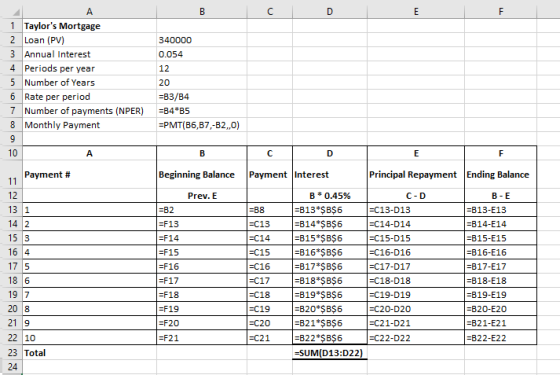The width and height of the screenshot is (560, 375).
Task: Click the cell =C18 in Payment column
Action: 270,295
